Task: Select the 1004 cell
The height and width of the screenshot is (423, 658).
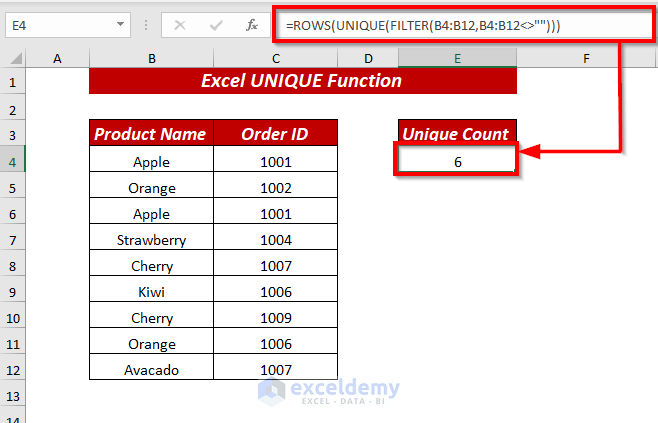Action: tap(276, 237)
